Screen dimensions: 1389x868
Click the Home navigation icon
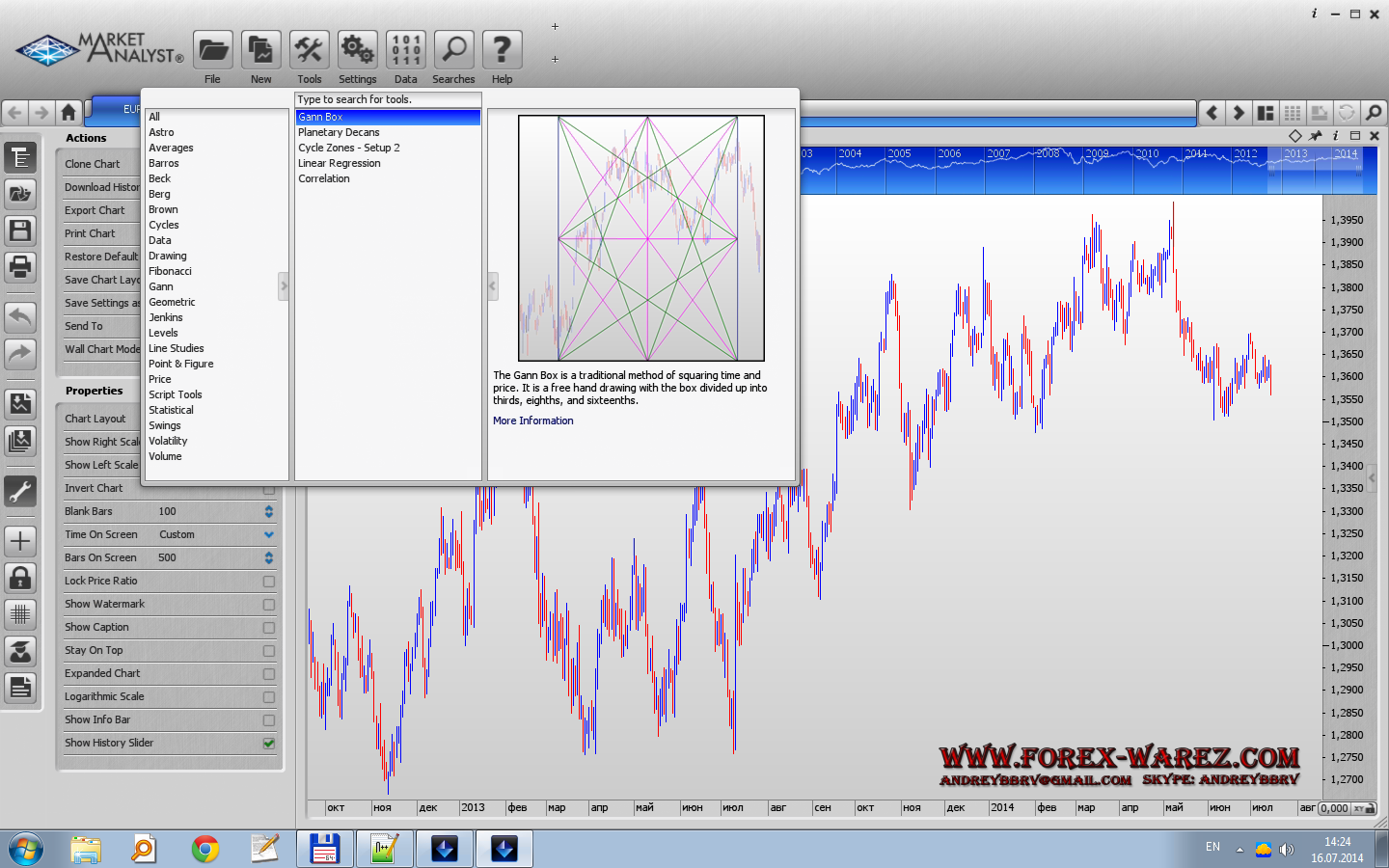click(x=68, y=113)
